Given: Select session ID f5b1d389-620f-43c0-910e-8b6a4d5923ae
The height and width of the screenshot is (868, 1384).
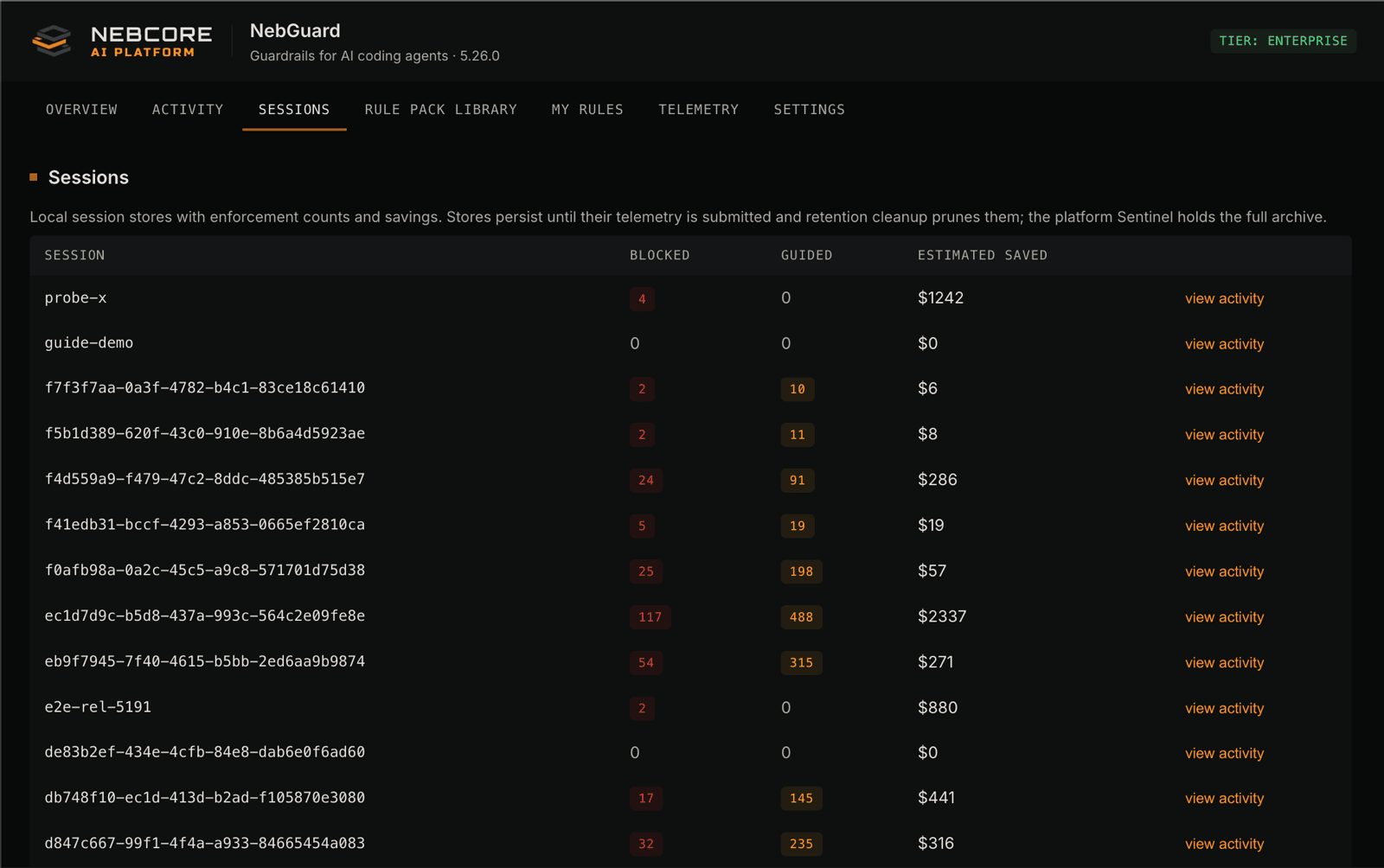Looking at the screenshot, I should (205, 433).
